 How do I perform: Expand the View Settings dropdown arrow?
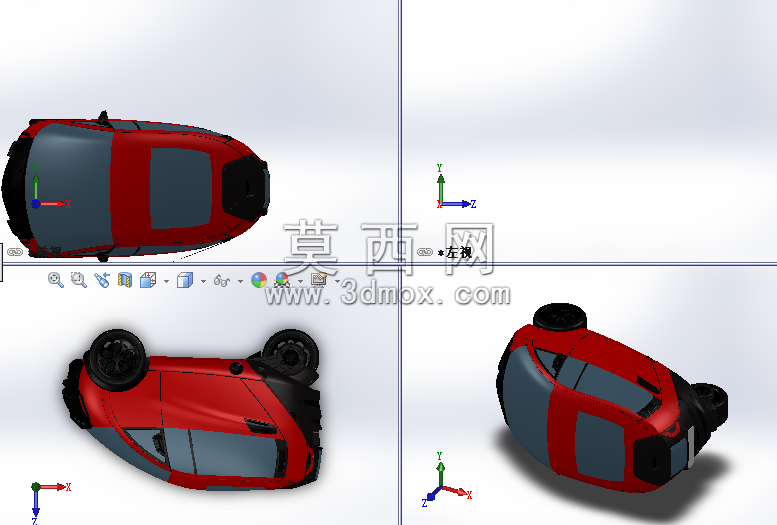coord(337,282)
